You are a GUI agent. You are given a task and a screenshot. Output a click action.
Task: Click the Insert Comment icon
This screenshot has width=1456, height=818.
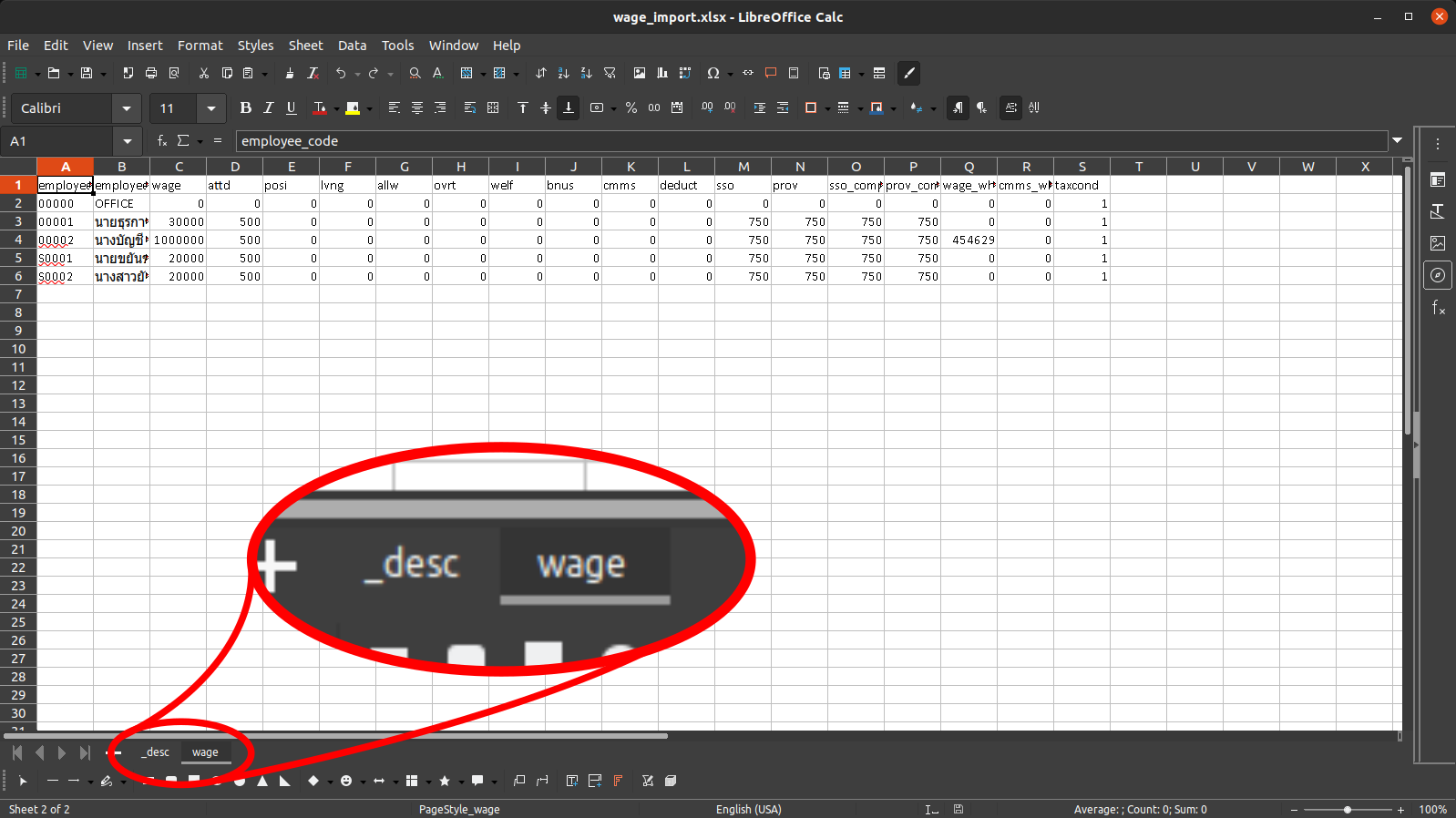[x=771, y=73]
